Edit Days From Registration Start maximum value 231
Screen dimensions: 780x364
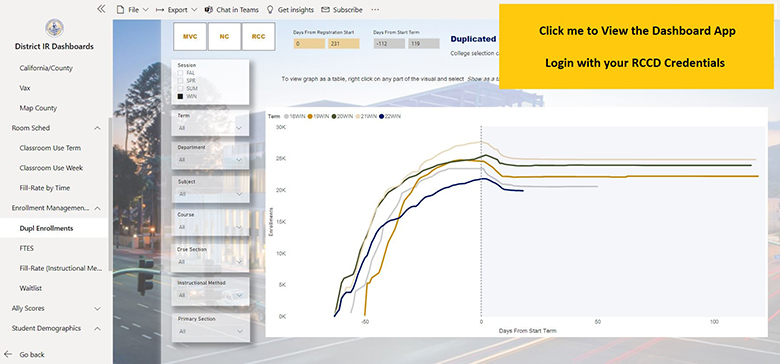pos(343,44)
